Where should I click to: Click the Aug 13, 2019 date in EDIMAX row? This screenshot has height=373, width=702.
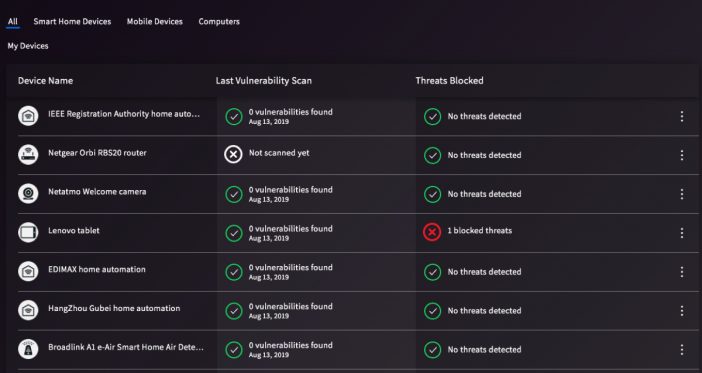pyautogui.click(x=269, y=277)
